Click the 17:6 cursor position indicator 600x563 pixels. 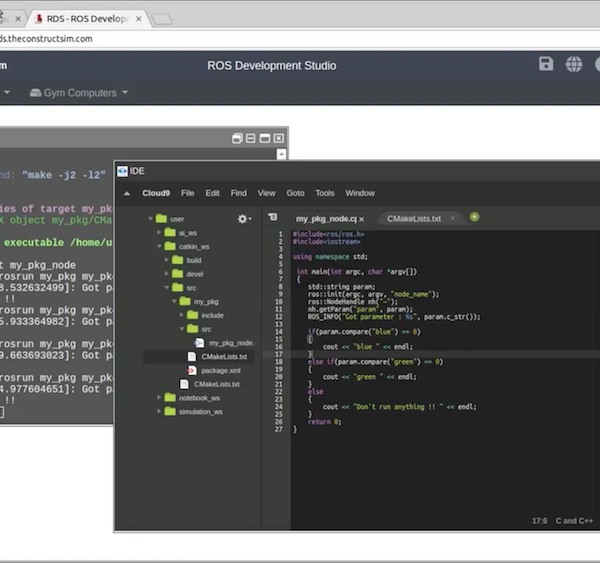(x=539, y=521)
